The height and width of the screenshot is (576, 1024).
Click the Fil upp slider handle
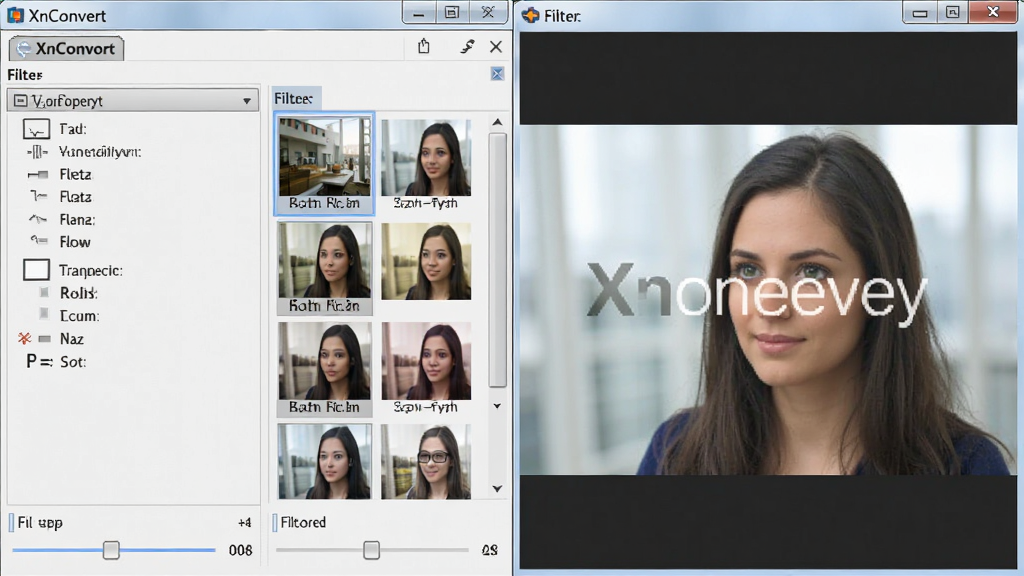pos(111,550)
